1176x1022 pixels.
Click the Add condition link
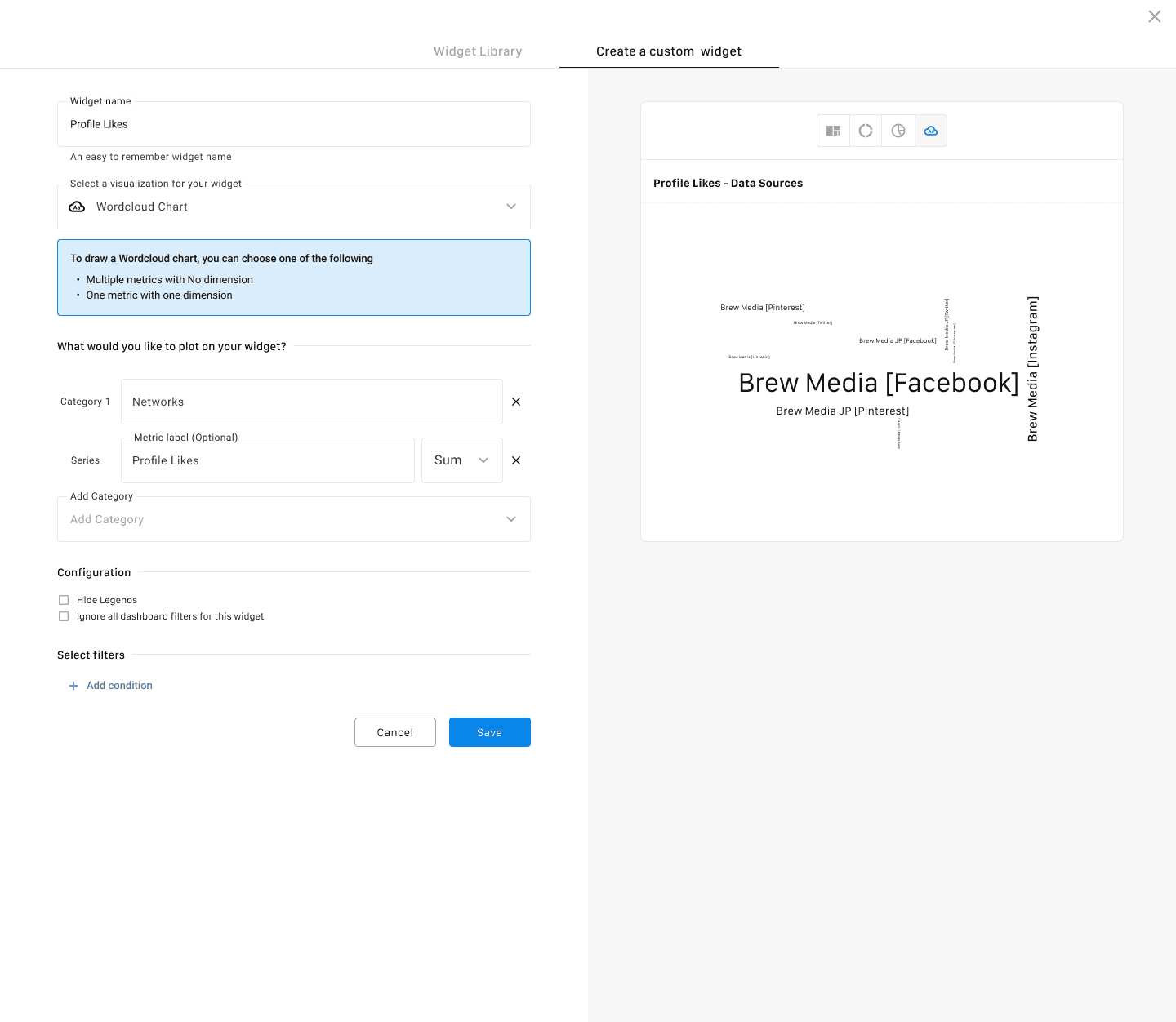(119, 686)
